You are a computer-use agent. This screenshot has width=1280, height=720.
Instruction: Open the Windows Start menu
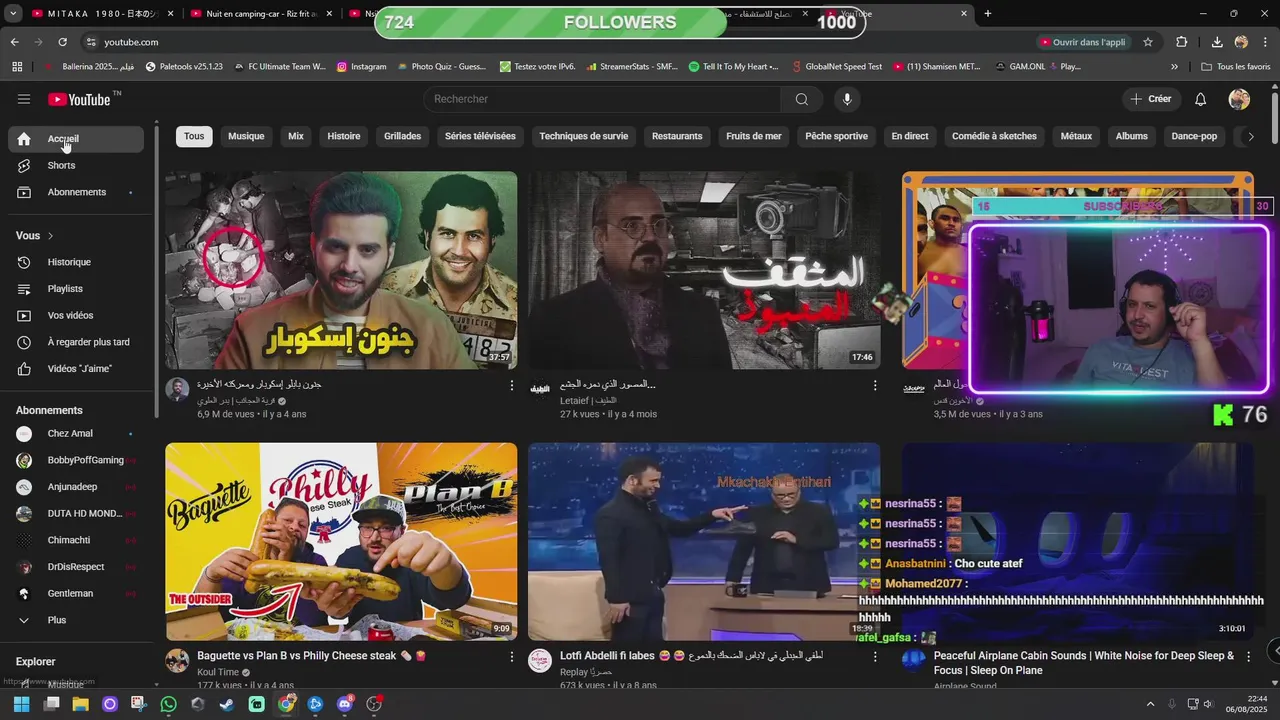[21, 704]
